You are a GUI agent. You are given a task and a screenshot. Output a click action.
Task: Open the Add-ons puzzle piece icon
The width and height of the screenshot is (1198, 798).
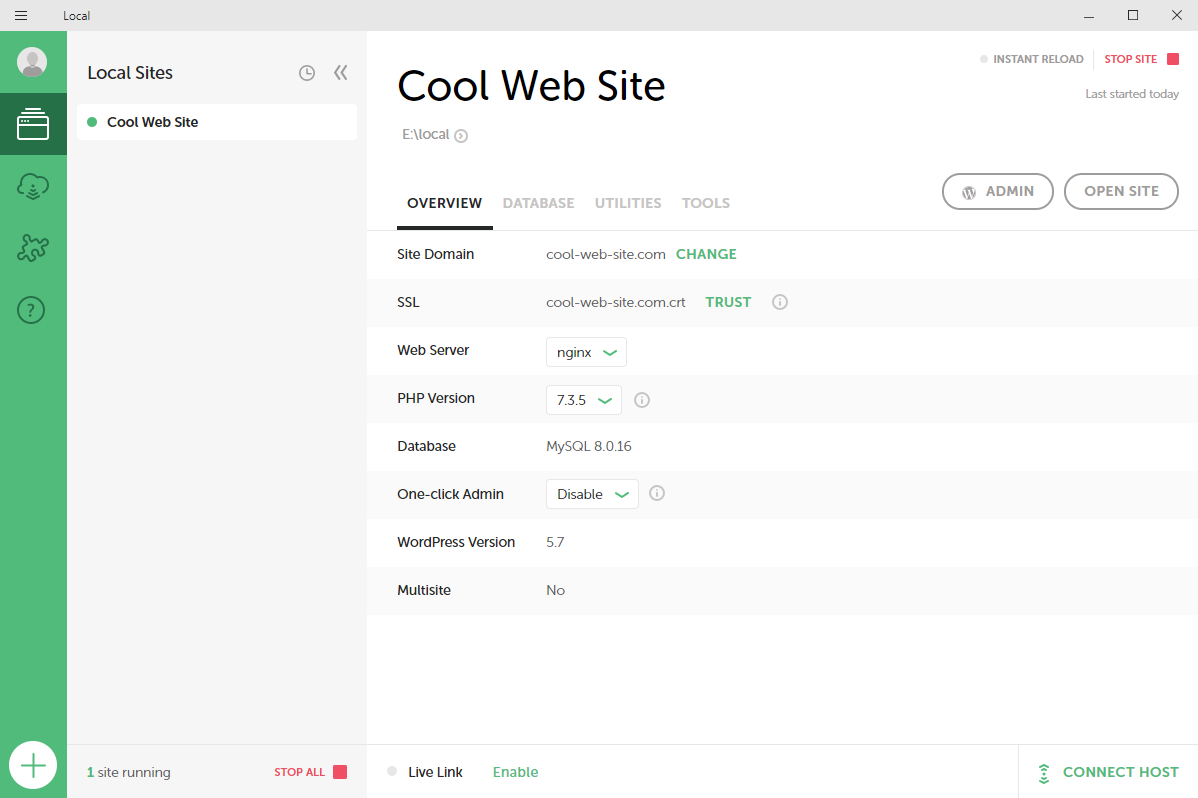[x=33, y=248]
